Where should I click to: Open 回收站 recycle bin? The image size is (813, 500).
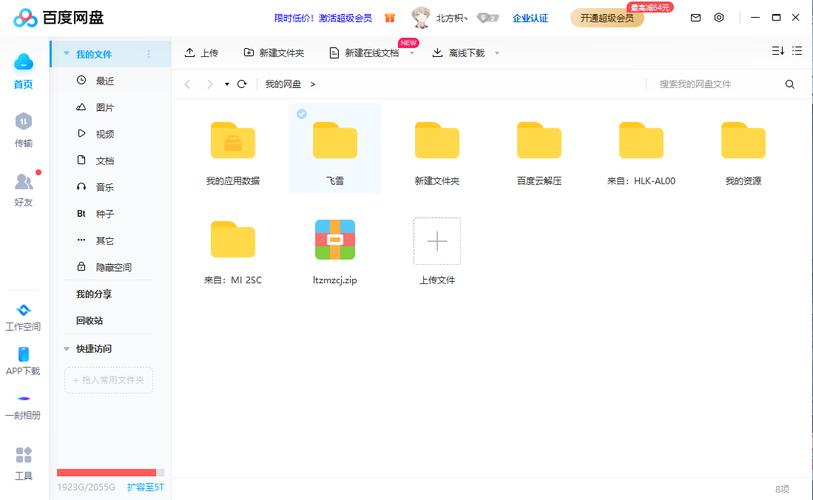point(89,321)
